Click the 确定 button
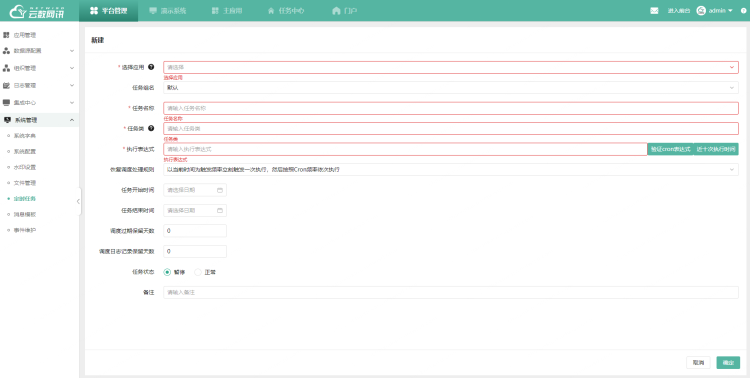 point(728,363)
